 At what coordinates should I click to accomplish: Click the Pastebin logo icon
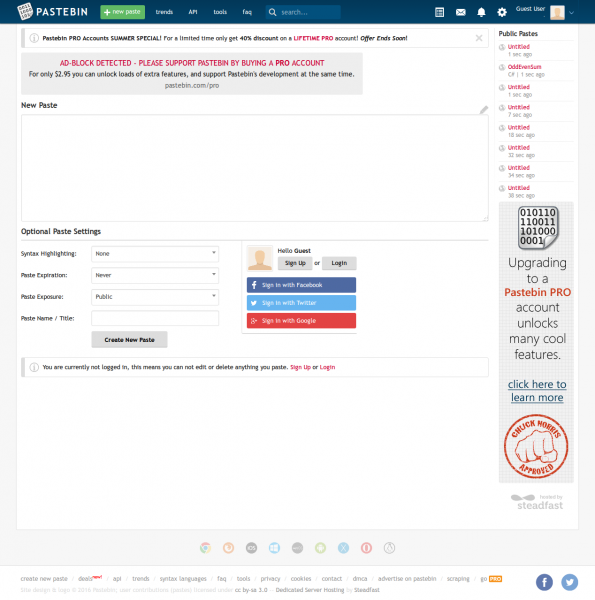pos(25,11)
